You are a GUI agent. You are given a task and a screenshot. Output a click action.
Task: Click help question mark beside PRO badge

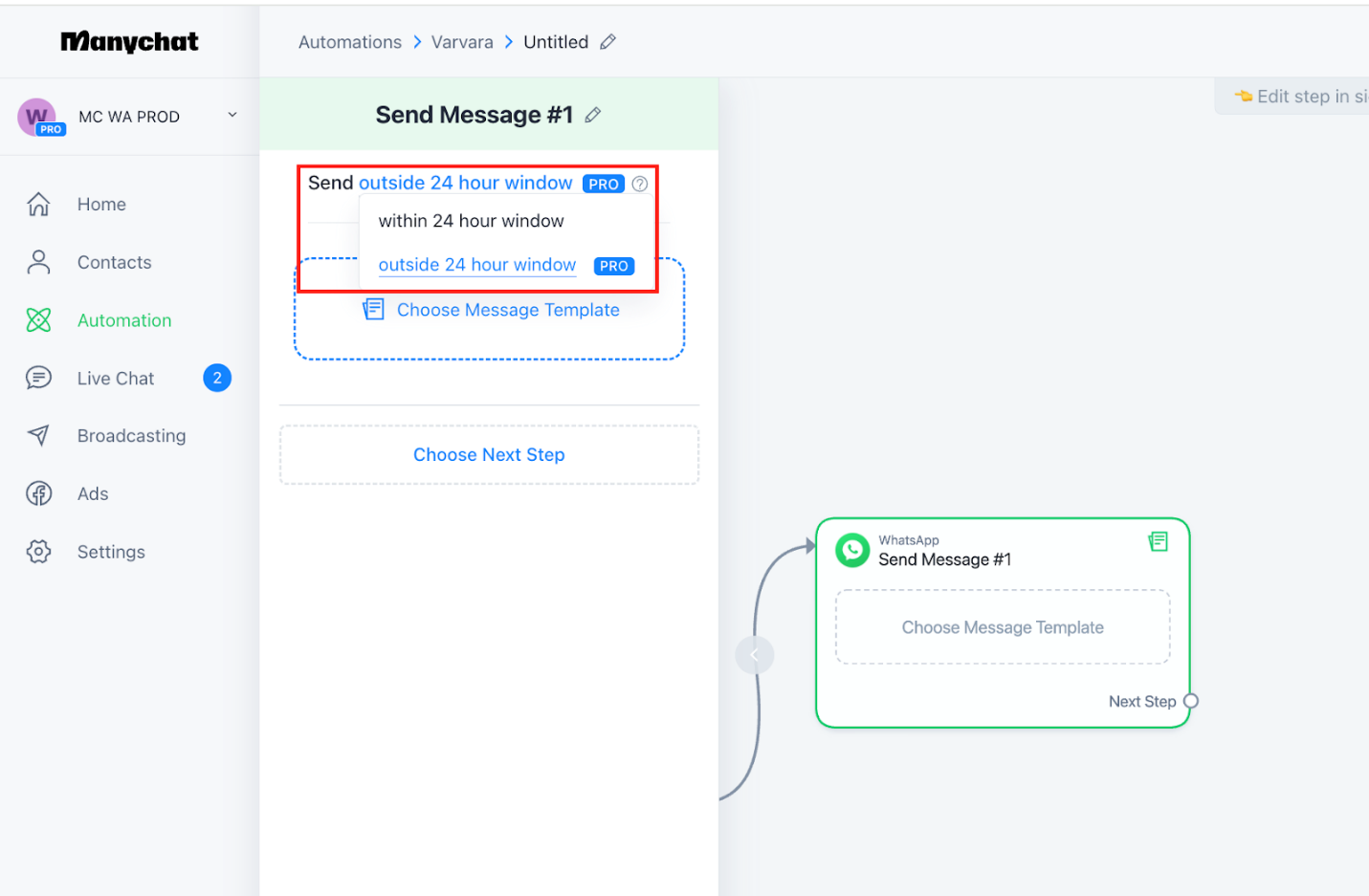[640, 184]
